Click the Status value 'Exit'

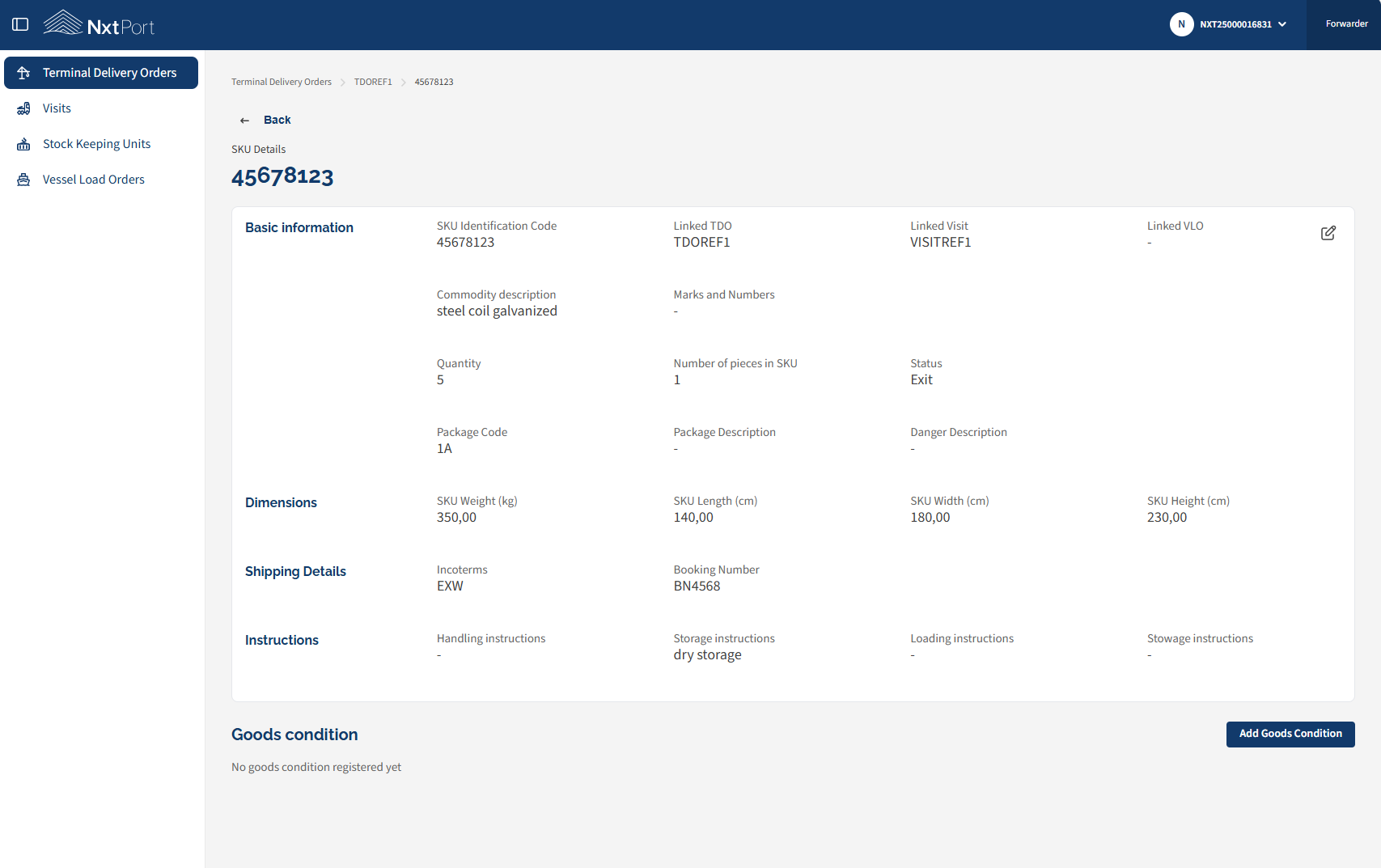pos(921,380)
